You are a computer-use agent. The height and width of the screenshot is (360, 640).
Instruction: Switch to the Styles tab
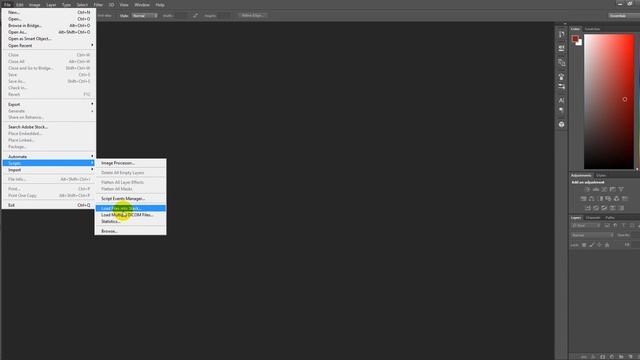pyautogui.click(x=601, y=176)
